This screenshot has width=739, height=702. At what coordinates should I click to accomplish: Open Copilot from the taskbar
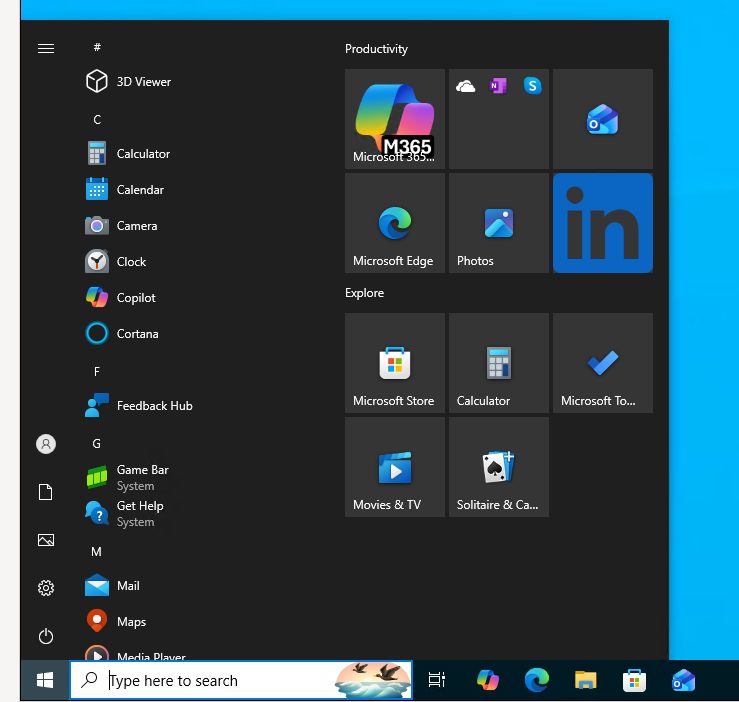(x=487, y=680)
